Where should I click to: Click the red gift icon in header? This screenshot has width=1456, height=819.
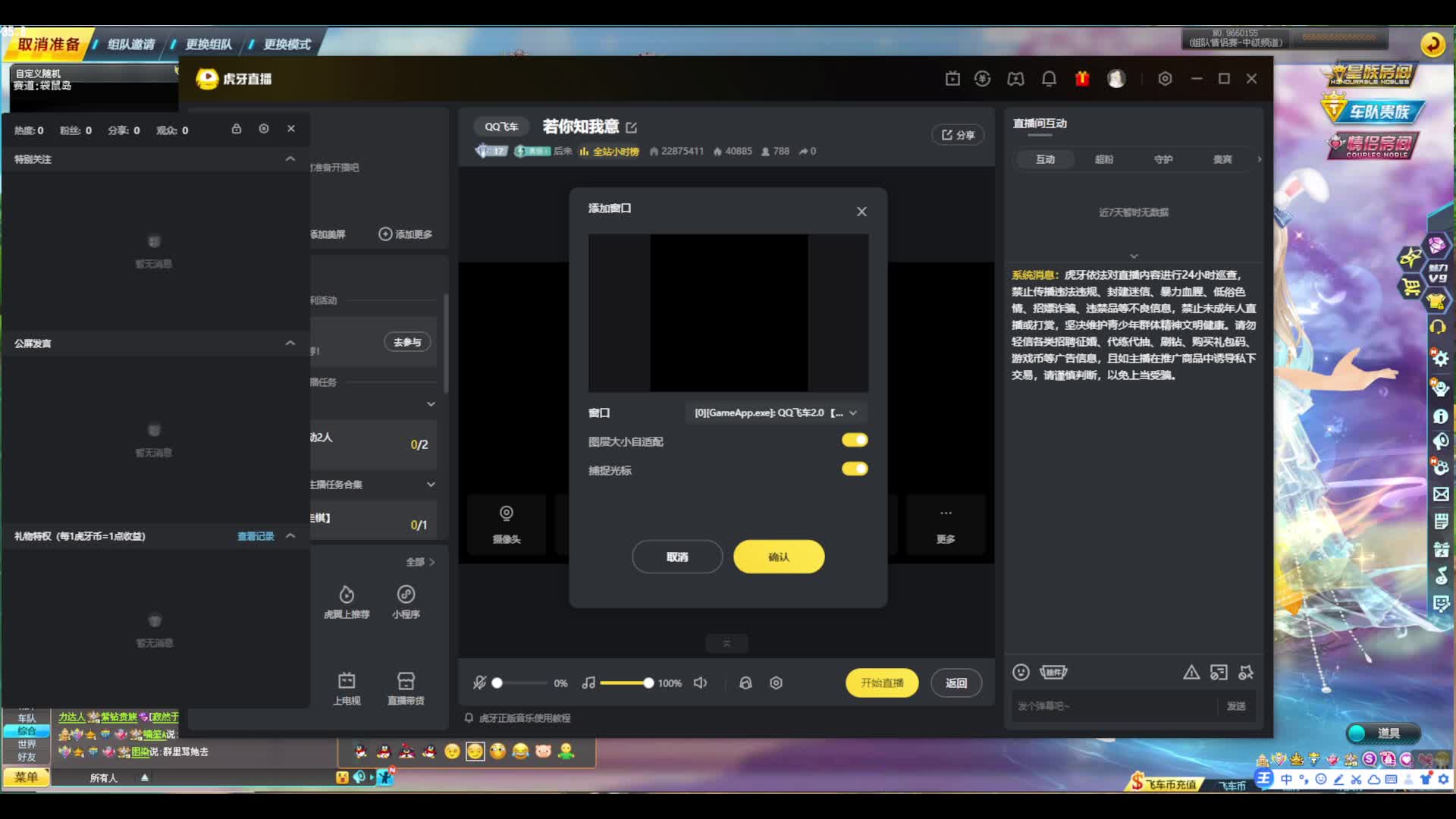1082,79
